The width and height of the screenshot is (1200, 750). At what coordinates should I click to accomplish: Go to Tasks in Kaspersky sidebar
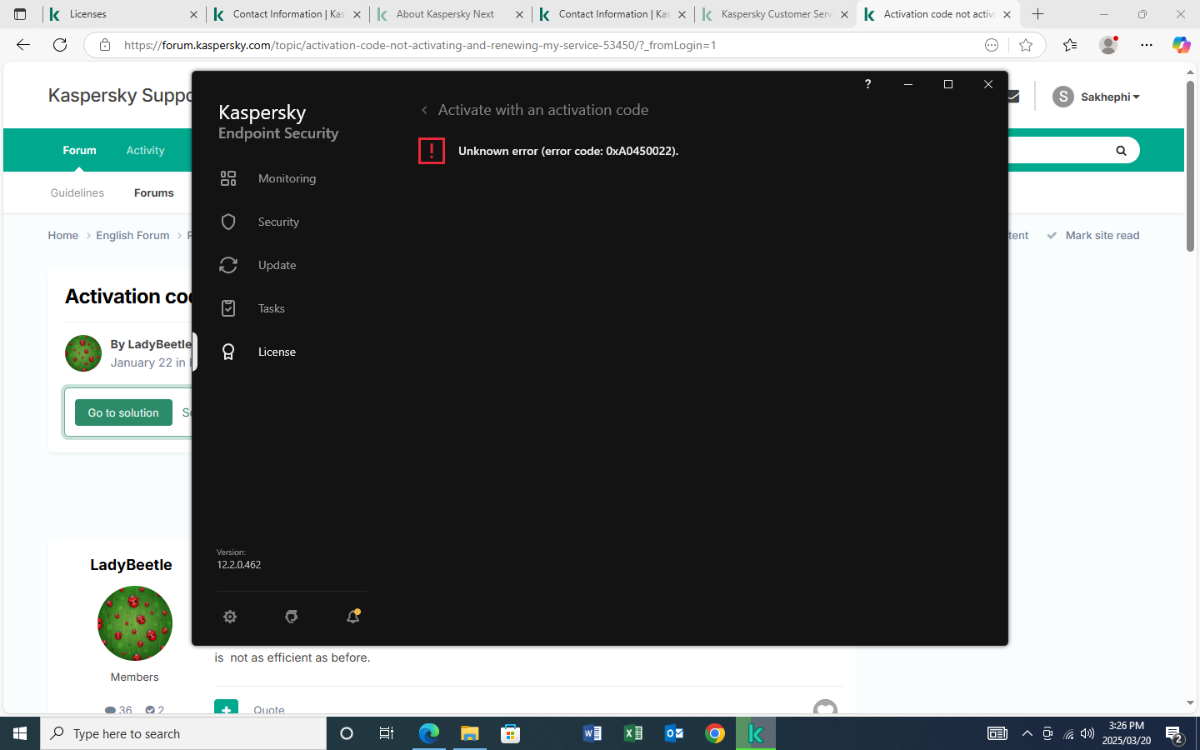pyautogui.click(x=252, y=308)
